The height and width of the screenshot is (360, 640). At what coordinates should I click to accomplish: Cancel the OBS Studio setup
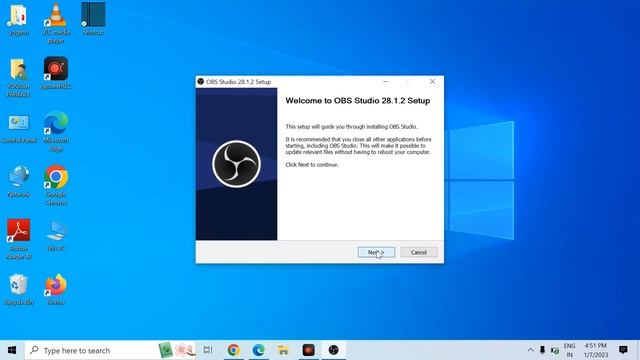click(419, 252)
